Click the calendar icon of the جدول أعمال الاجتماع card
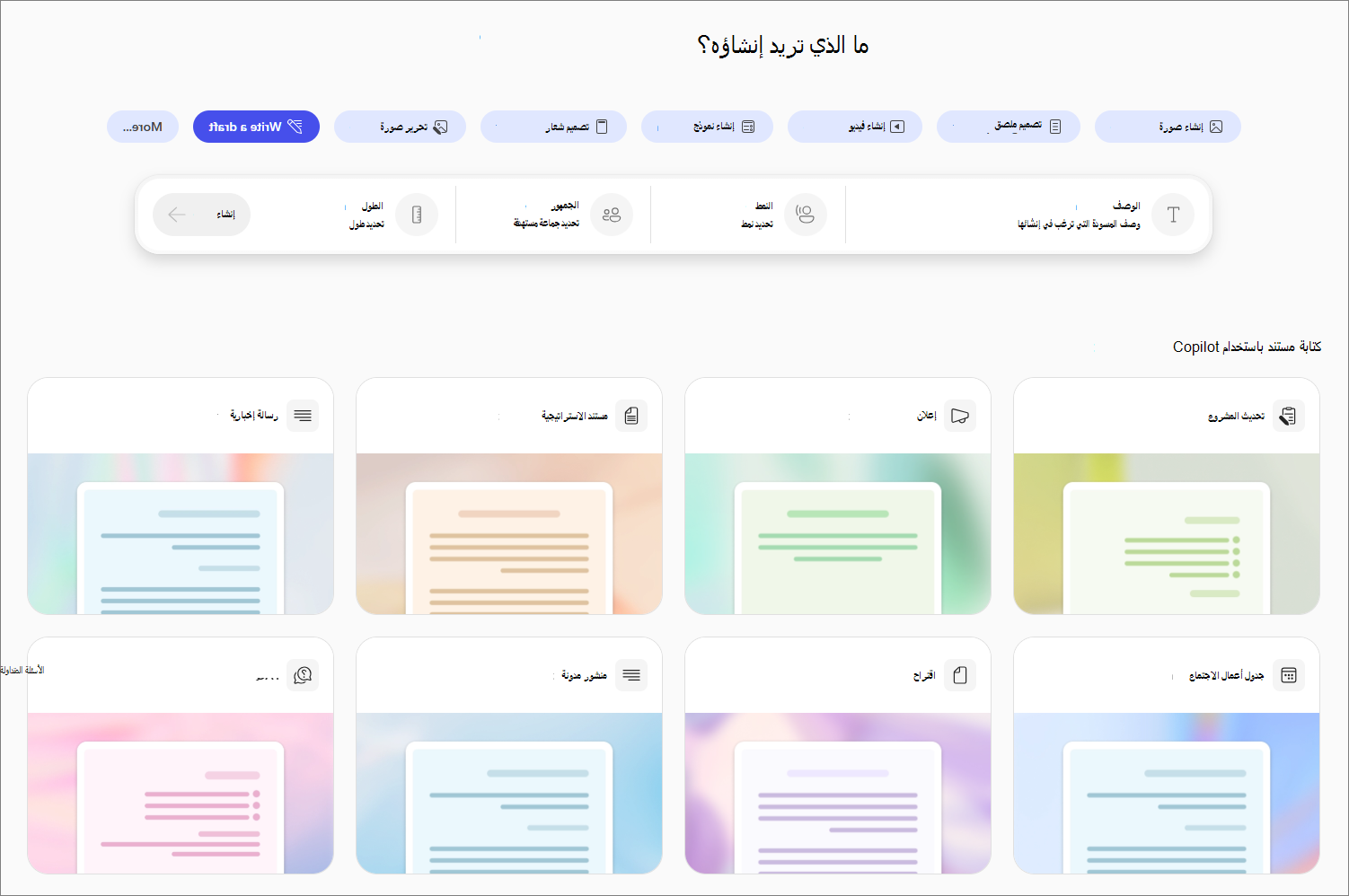Image resolution: width=1349 pixels, height=896 pixels. click(1288, 675)
